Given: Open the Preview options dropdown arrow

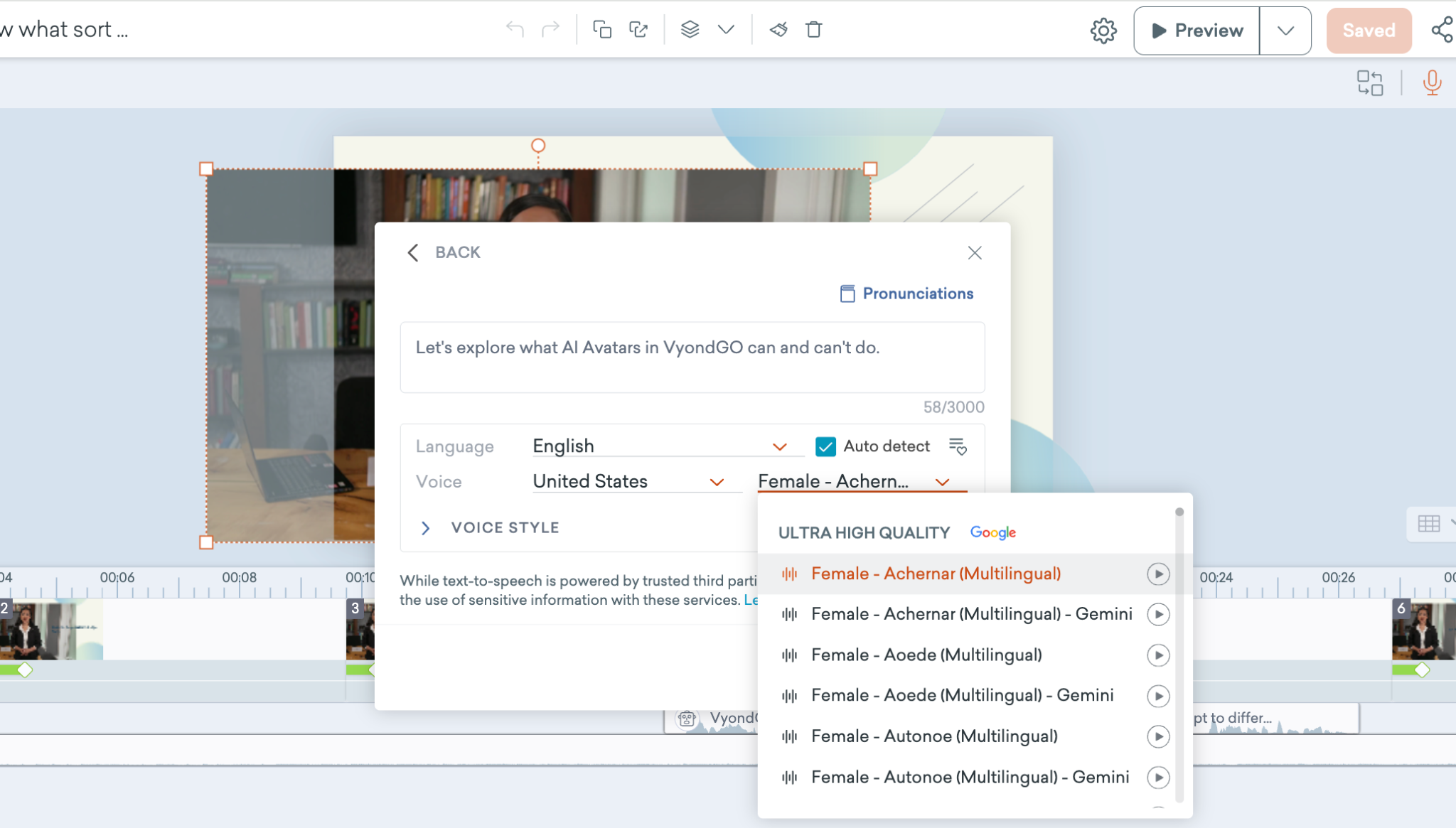Looking at the screenshot, I should pos(1285,31).
